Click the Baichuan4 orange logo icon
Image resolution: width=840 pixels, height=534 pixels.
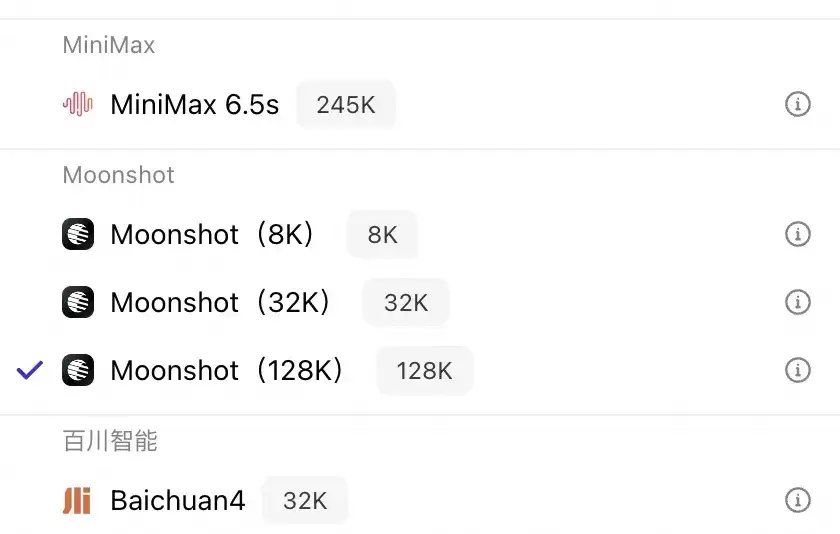coord(77,500)
